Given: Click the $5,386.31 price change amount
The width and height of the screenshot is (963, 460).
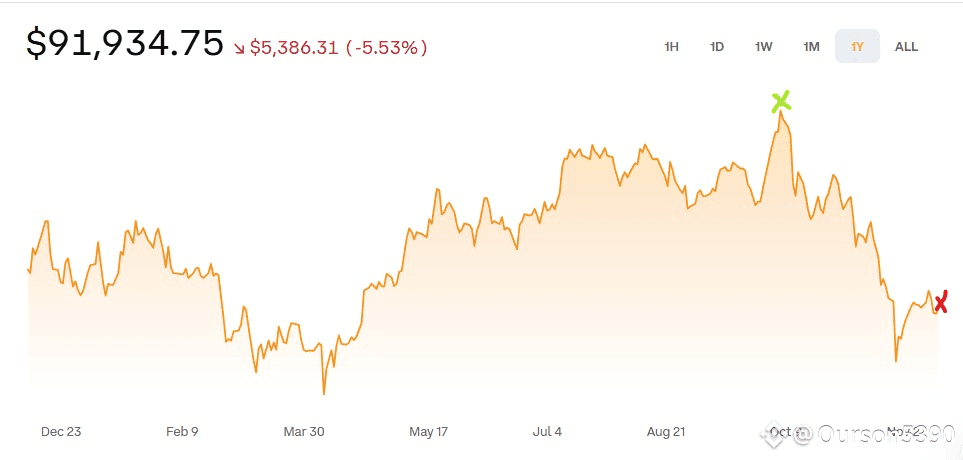Looking at the screenshot, I should pos(293,47).
